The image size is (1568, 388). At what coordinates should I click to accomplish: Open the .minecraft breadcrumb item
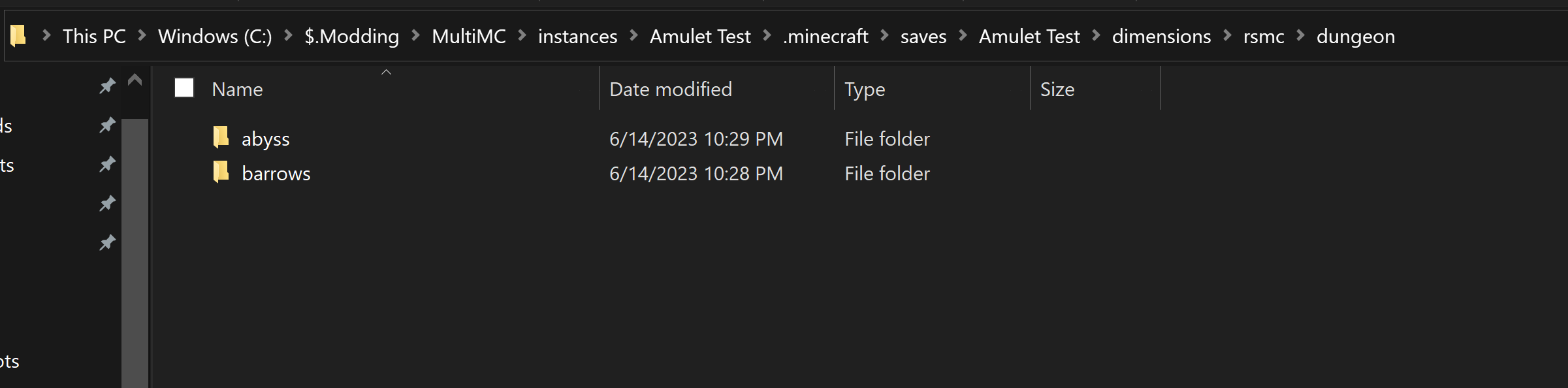pos(825,36)
